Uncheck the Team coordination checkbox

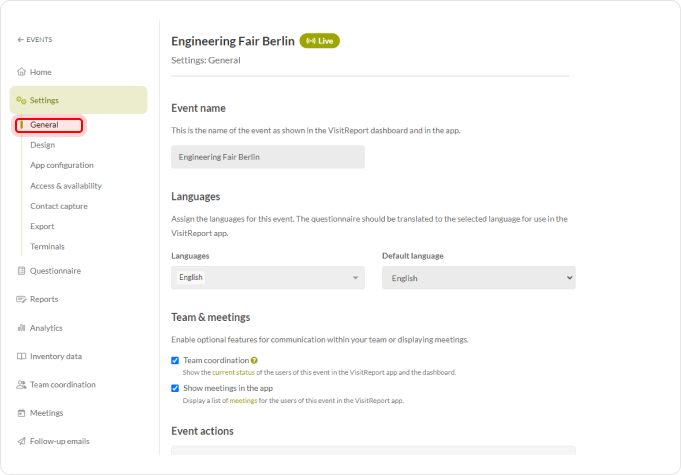click(175, 360)
